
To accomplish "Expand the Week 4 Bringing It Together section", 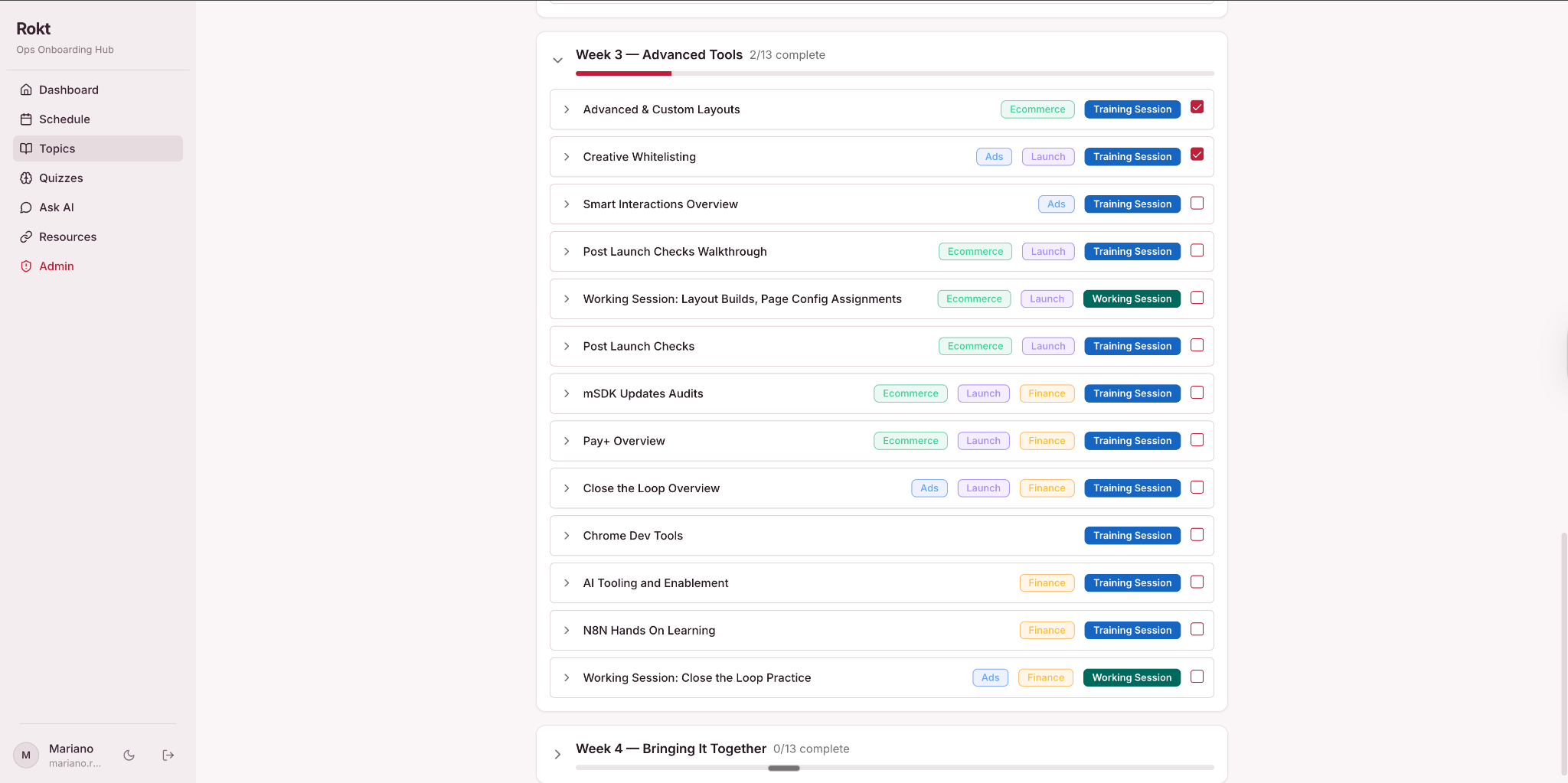I will [557, 754].
